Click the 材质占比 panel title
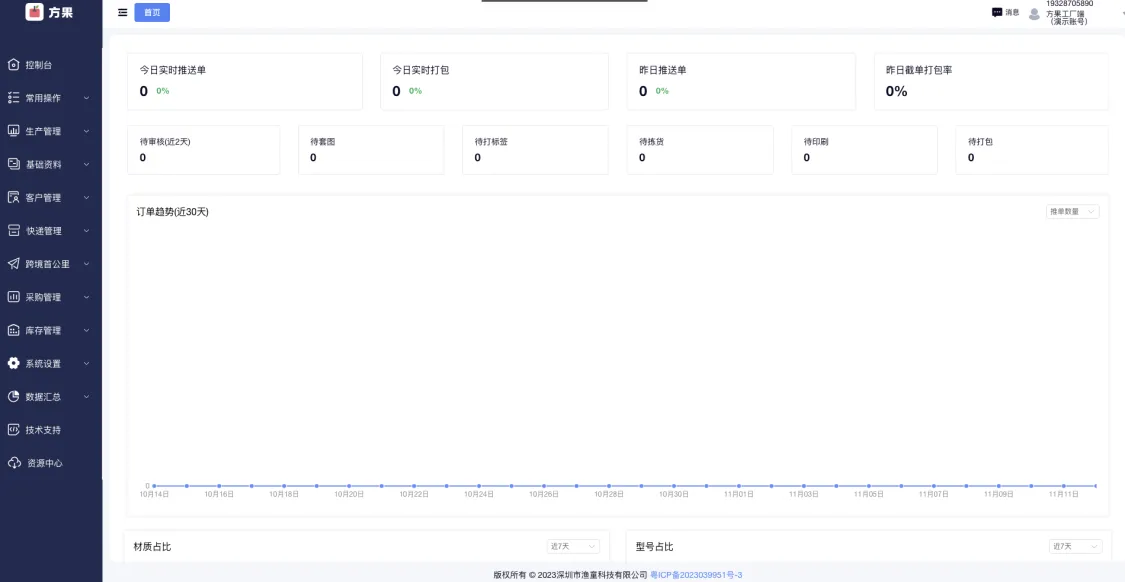The image size is (1125, 582). [x=153, y=547]
